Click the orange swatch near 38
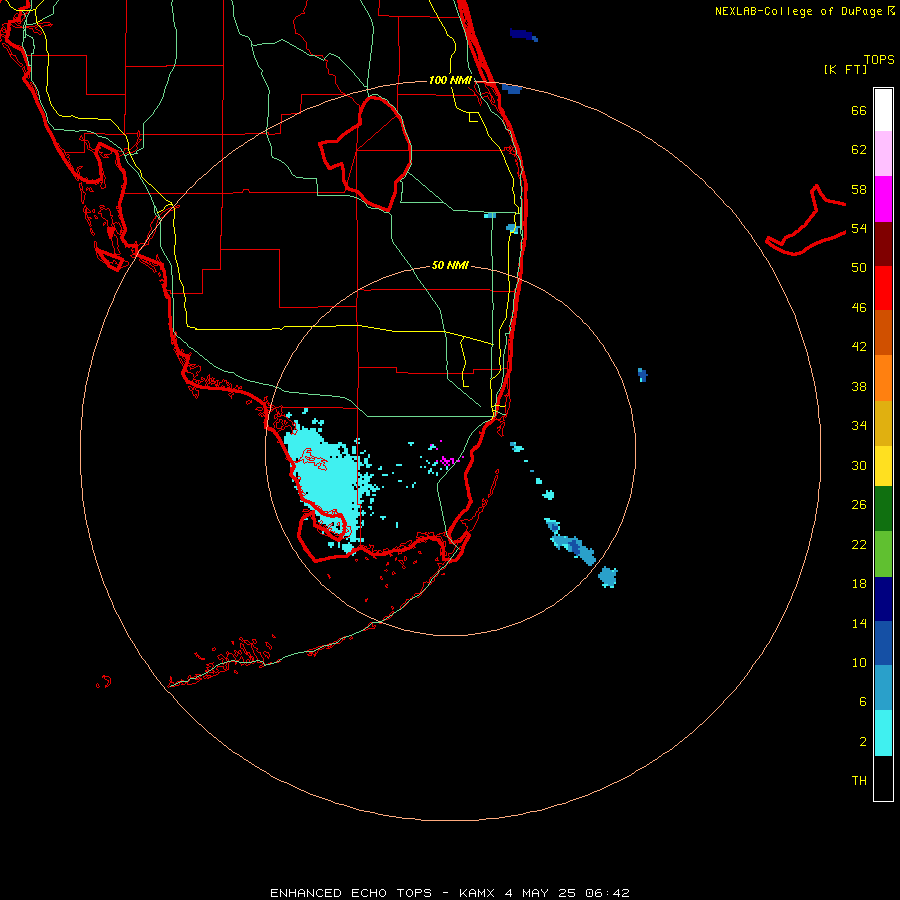Image resolution: width=900 pixels, height=900 pixels. 883,378
